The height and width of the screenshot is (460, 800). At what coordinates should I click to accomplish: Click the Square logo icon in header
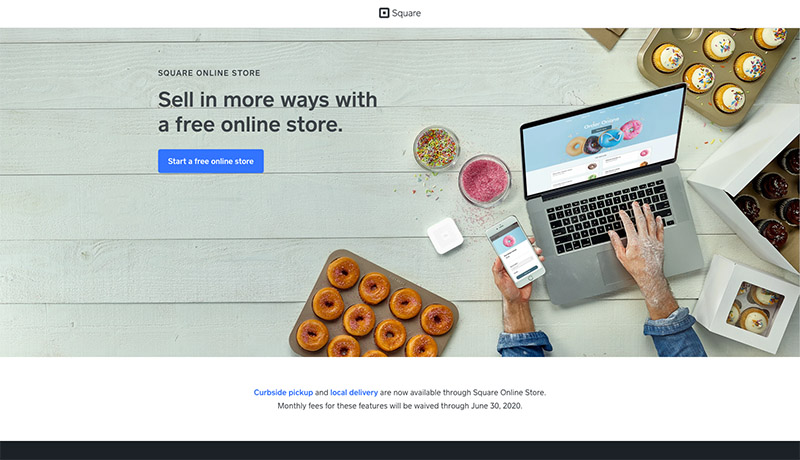point(384,13)
